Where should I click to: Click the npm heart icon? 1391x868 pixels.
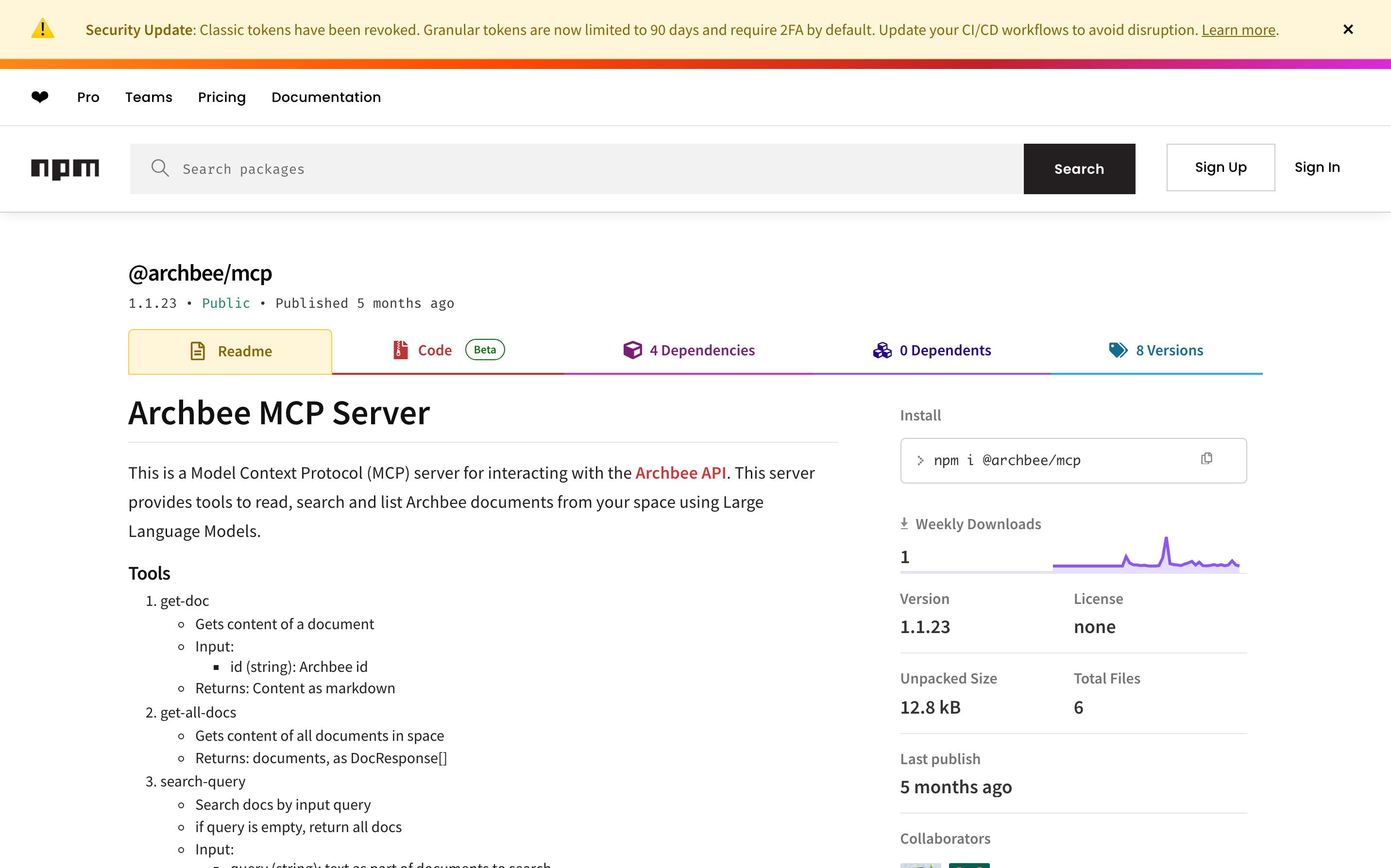[x=40, y=97]
